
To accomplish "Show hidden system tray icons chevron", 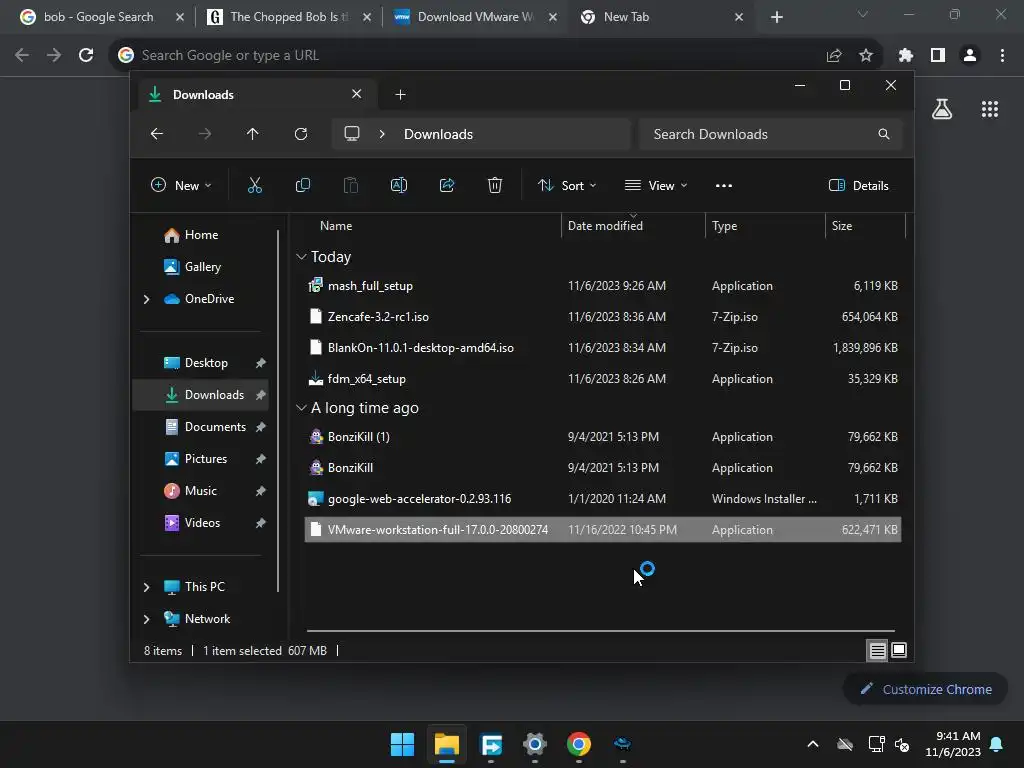I will [x=813, y=744].
